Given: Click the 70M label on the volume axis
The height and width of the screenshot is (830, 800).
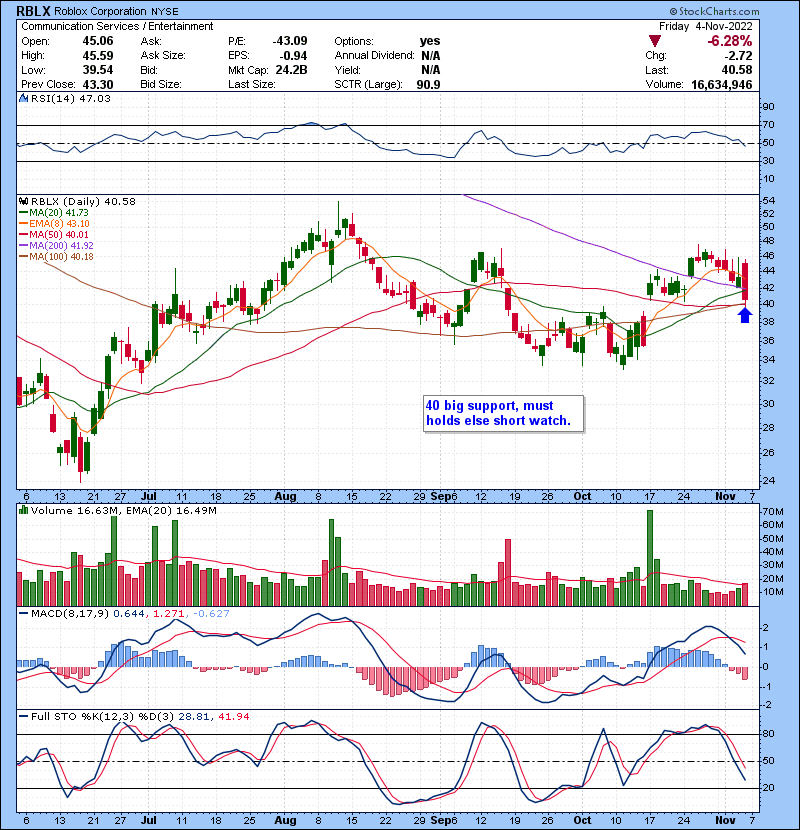Looking at the screenshot, I should pyautogui.click(x=772, y=512).
